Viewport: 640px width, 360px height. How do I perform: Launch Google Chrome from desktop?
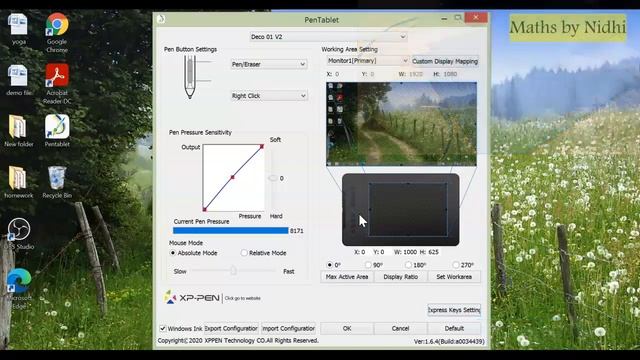click(57, 33)
